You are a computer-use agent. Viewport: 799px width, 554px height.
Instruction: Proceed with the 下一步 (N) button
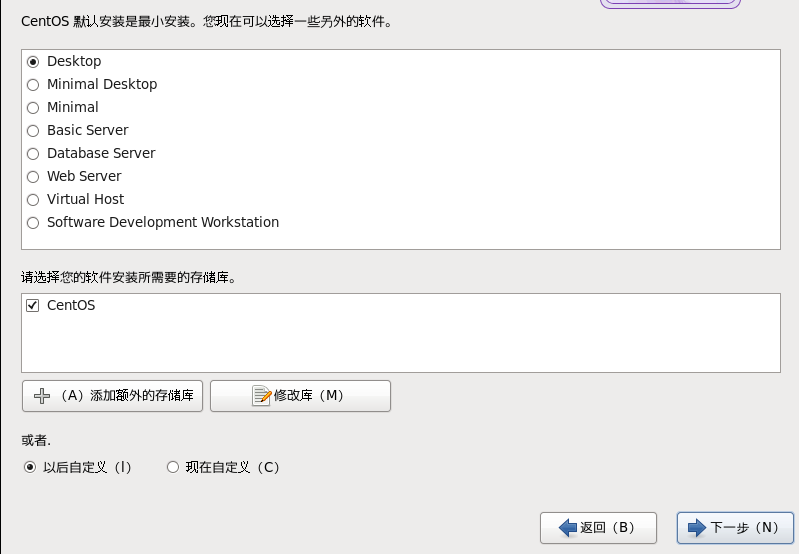[735, 527]
